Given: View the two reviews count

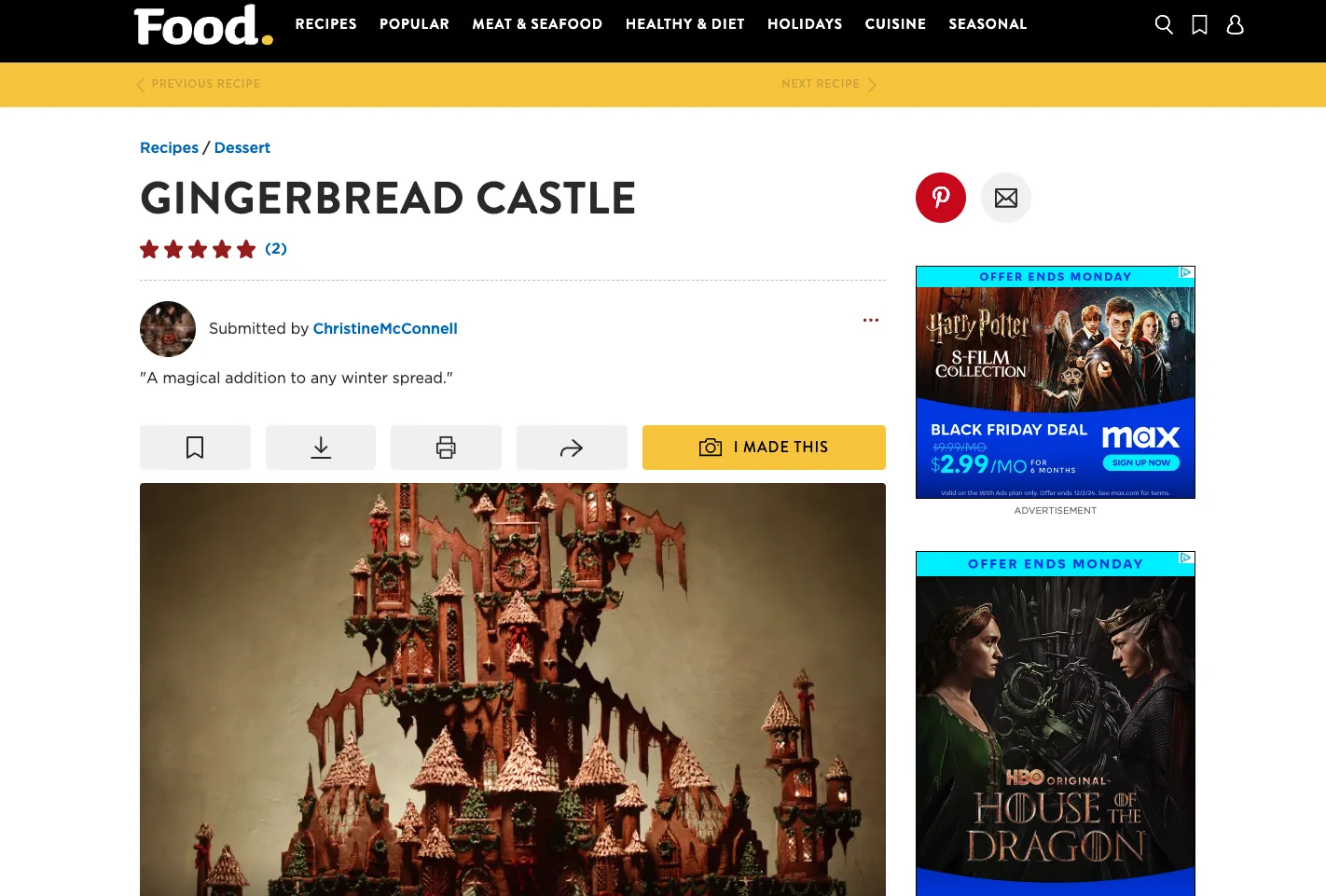Looking at the screenshot, I should (276, 248).
